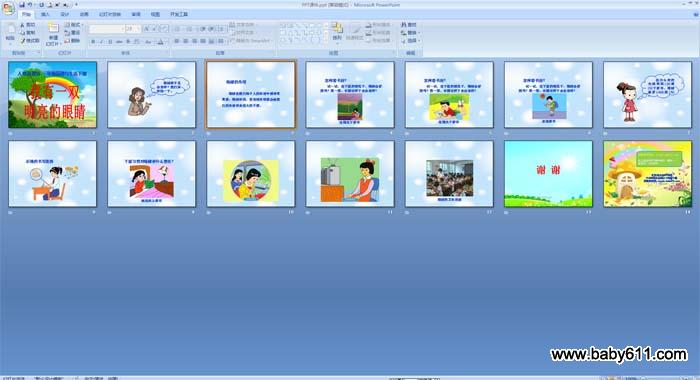This screenshot has height=380, width=700.
Task: Click the Find (查找) binoculars icon
Action: (x=404, y=25)
